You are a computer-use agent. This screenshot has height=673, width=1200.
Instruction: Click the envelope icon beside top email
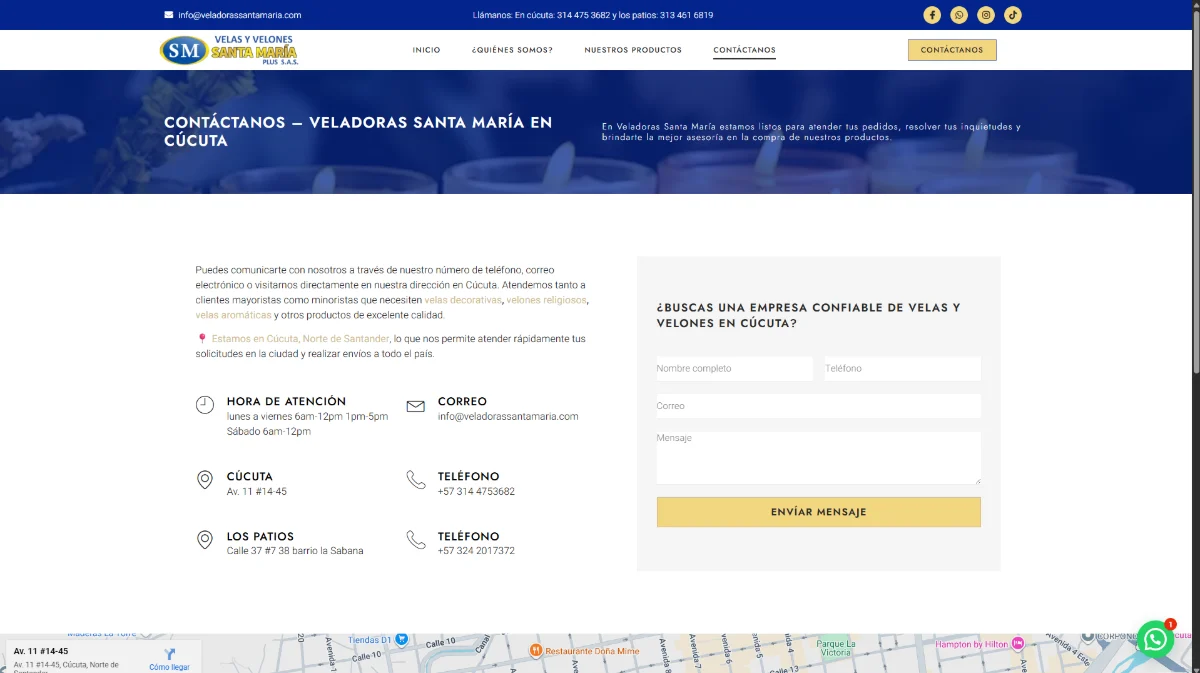pos(168,15)
